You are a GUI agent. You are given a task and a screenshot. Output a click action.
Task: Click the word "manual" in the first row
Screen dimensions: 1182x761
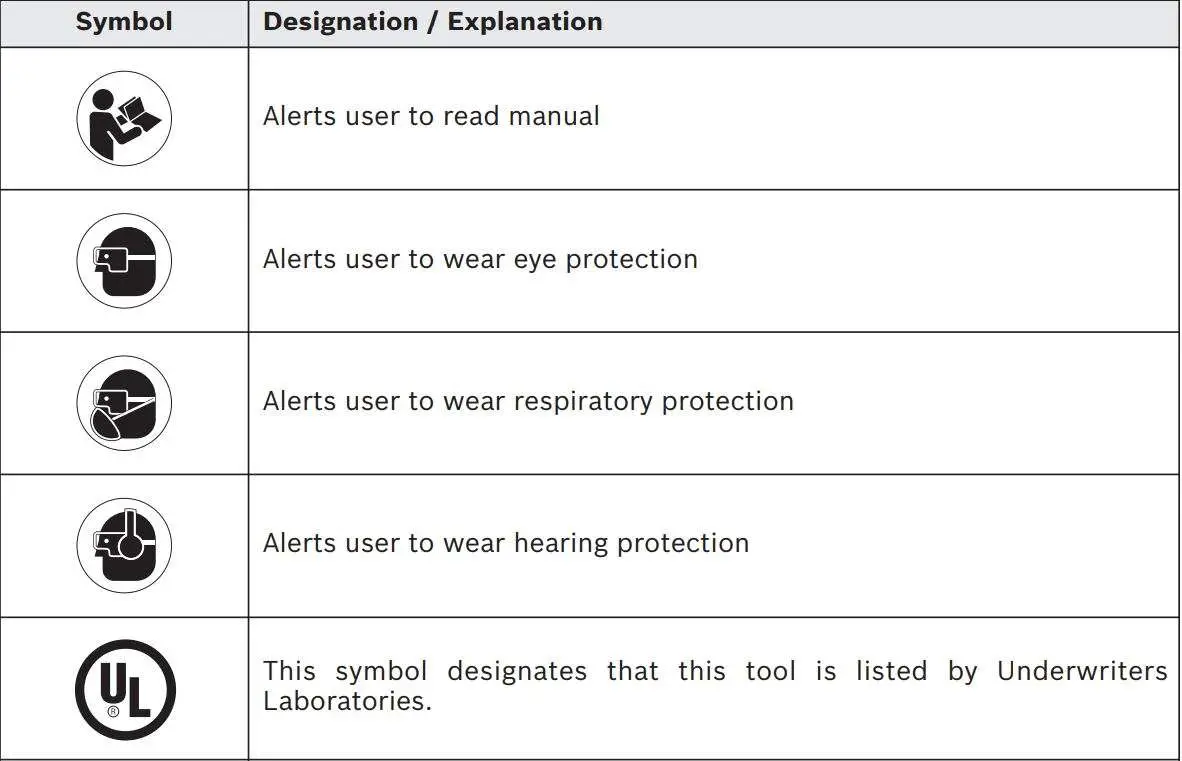[x=554, y=116]
